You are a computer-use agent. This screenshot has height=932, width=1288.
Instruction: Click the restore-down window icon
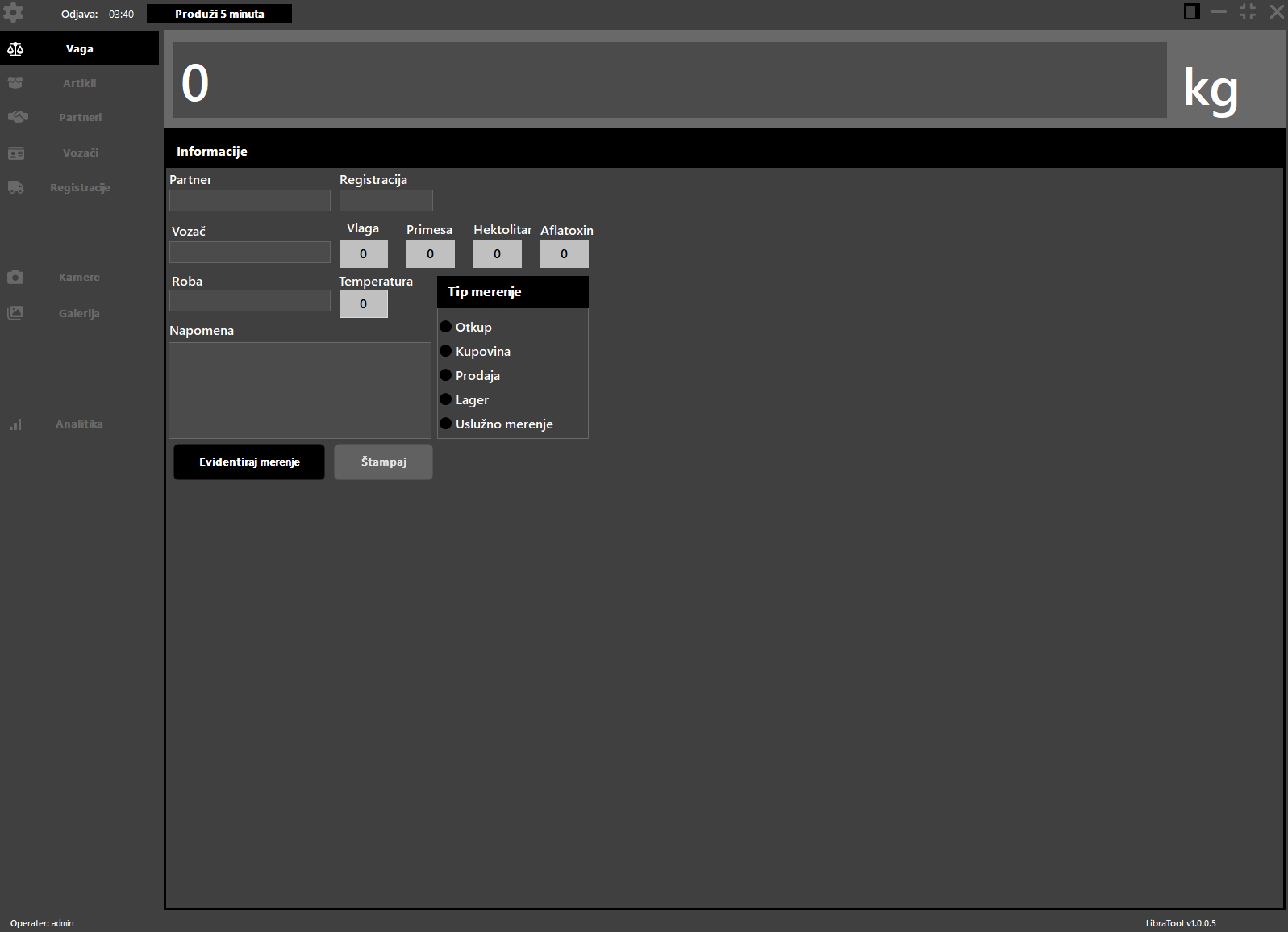pos(1248,11)
